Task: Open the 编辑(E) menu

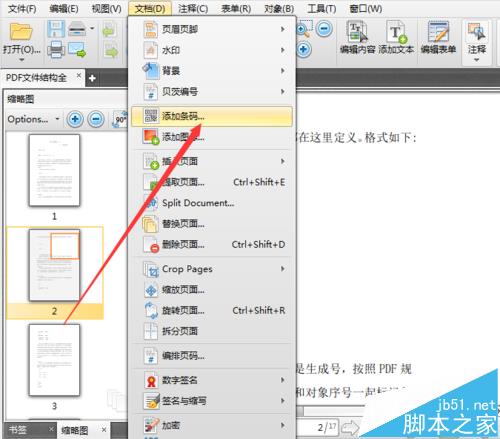Action: [x=64, y=9]
